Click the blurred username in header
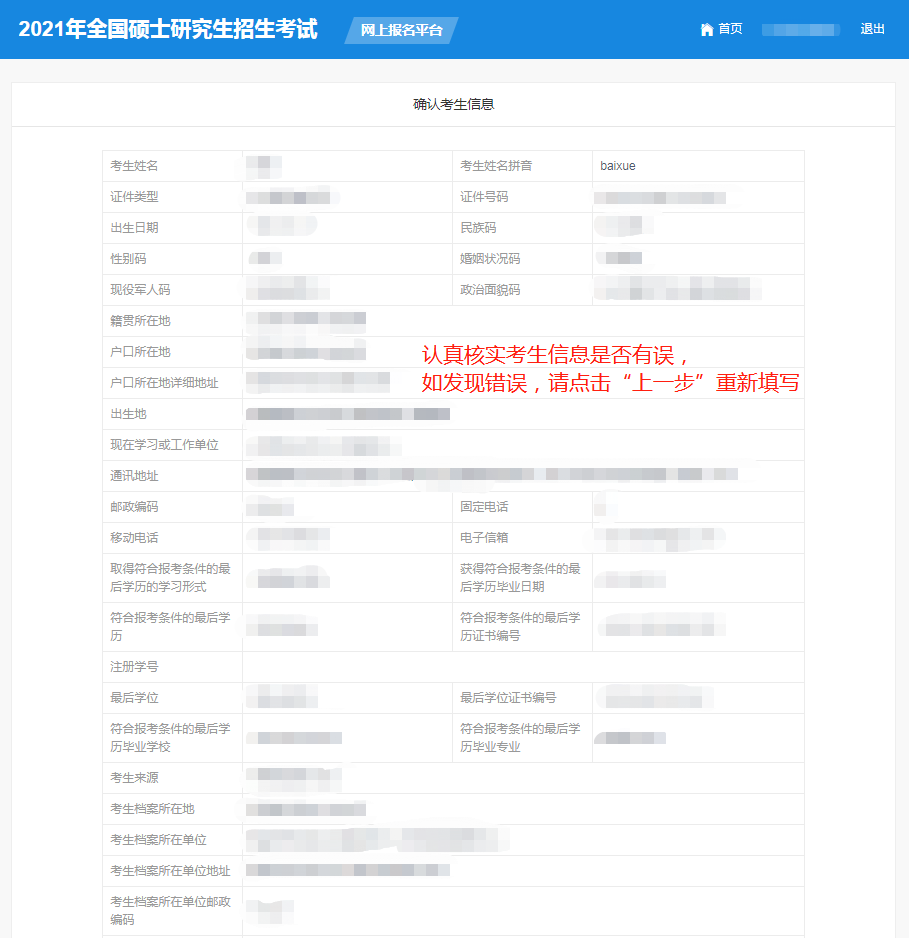 800,29
